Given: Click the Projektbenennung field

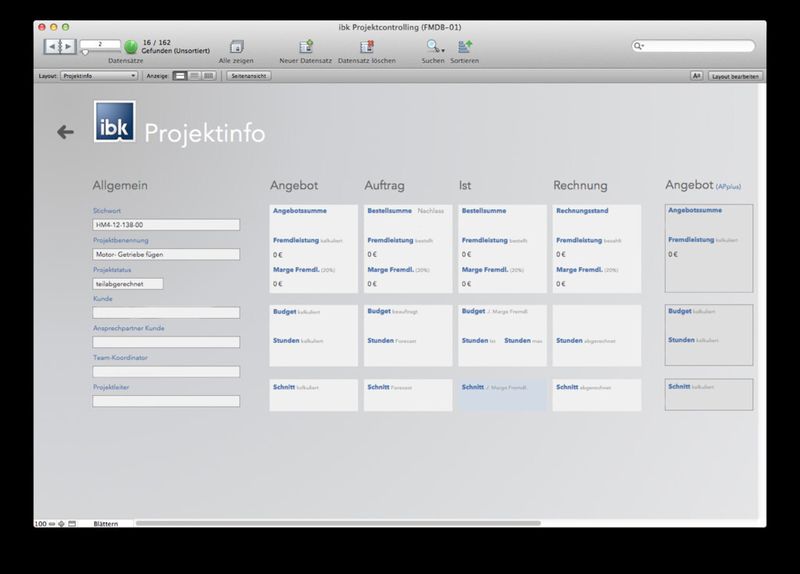Looking at the screenshot, I should coord(166,254).
